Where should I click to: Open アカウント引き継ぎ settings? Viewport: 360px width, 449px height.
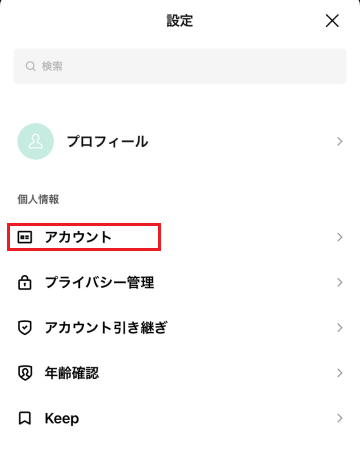point(180,328)
